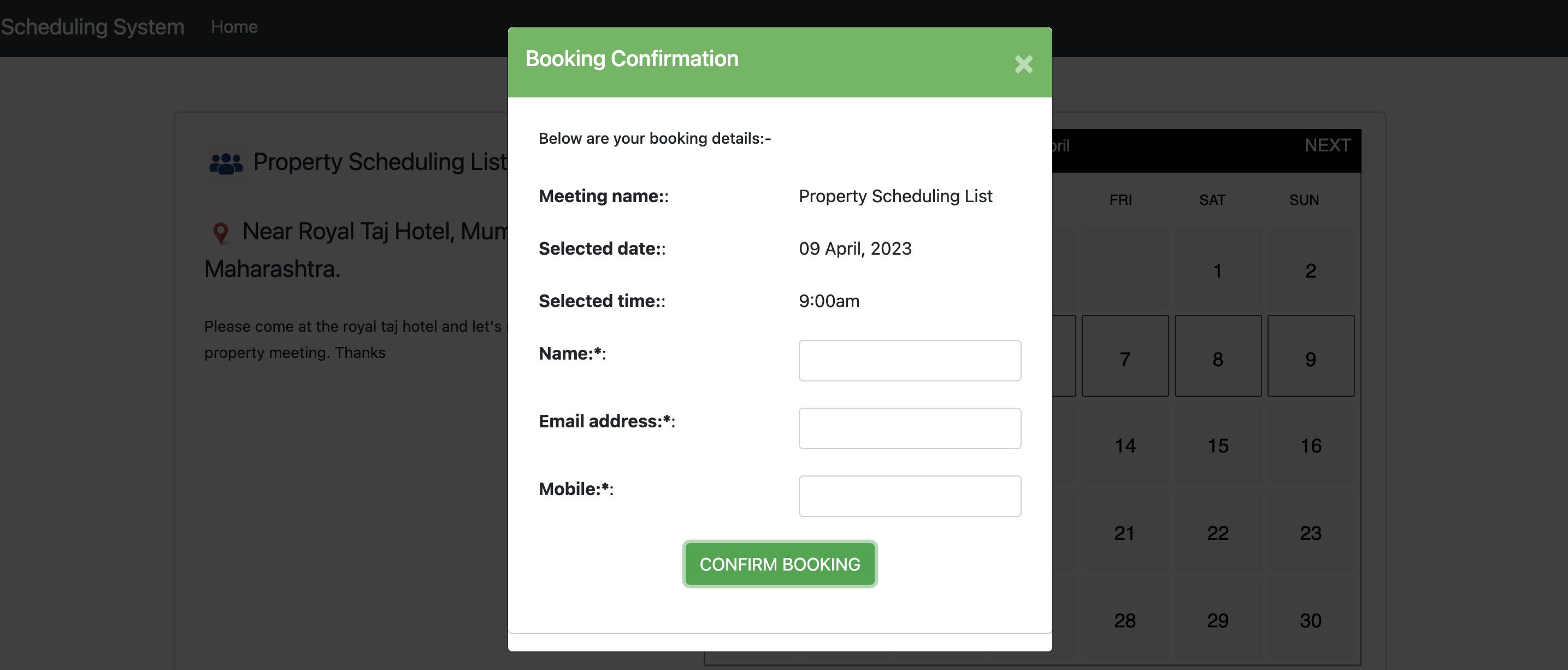Open the Home navigation link
The width and height of the screenshot is (1568, 670).
[234, 27]
